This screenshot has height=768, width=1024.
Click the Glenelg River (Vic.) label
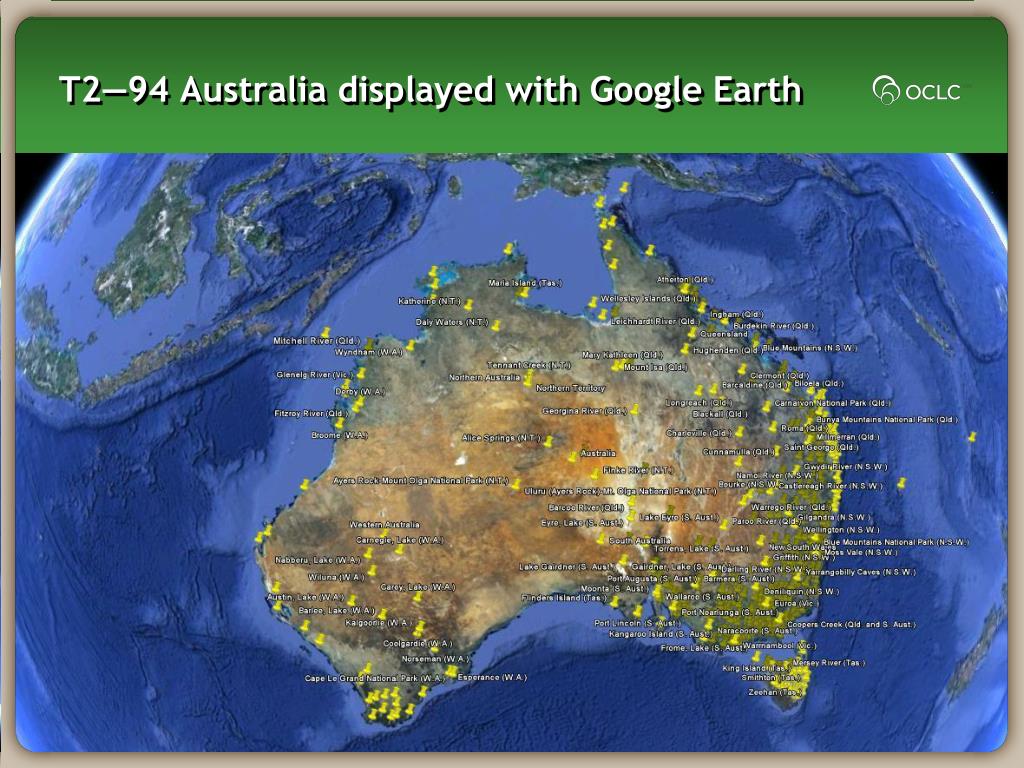(x=314, y=375)
